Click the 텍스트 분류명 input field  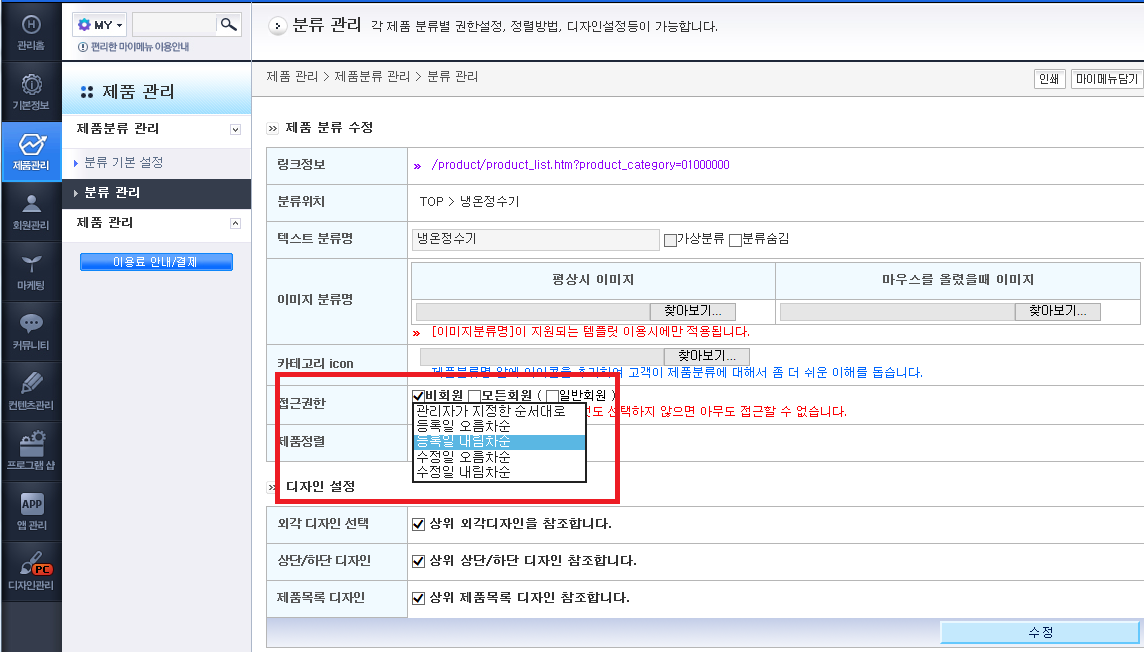tap(536, 239)
